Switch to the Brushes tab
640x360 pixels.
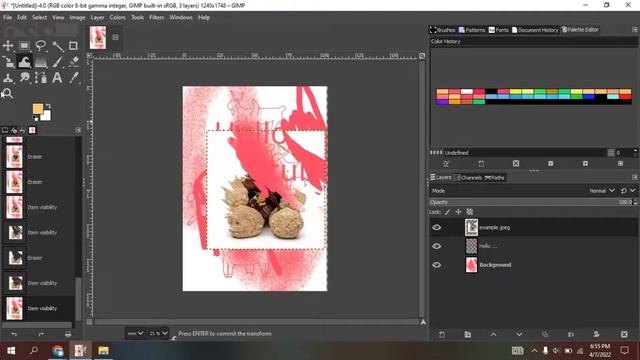coord(442,30)
